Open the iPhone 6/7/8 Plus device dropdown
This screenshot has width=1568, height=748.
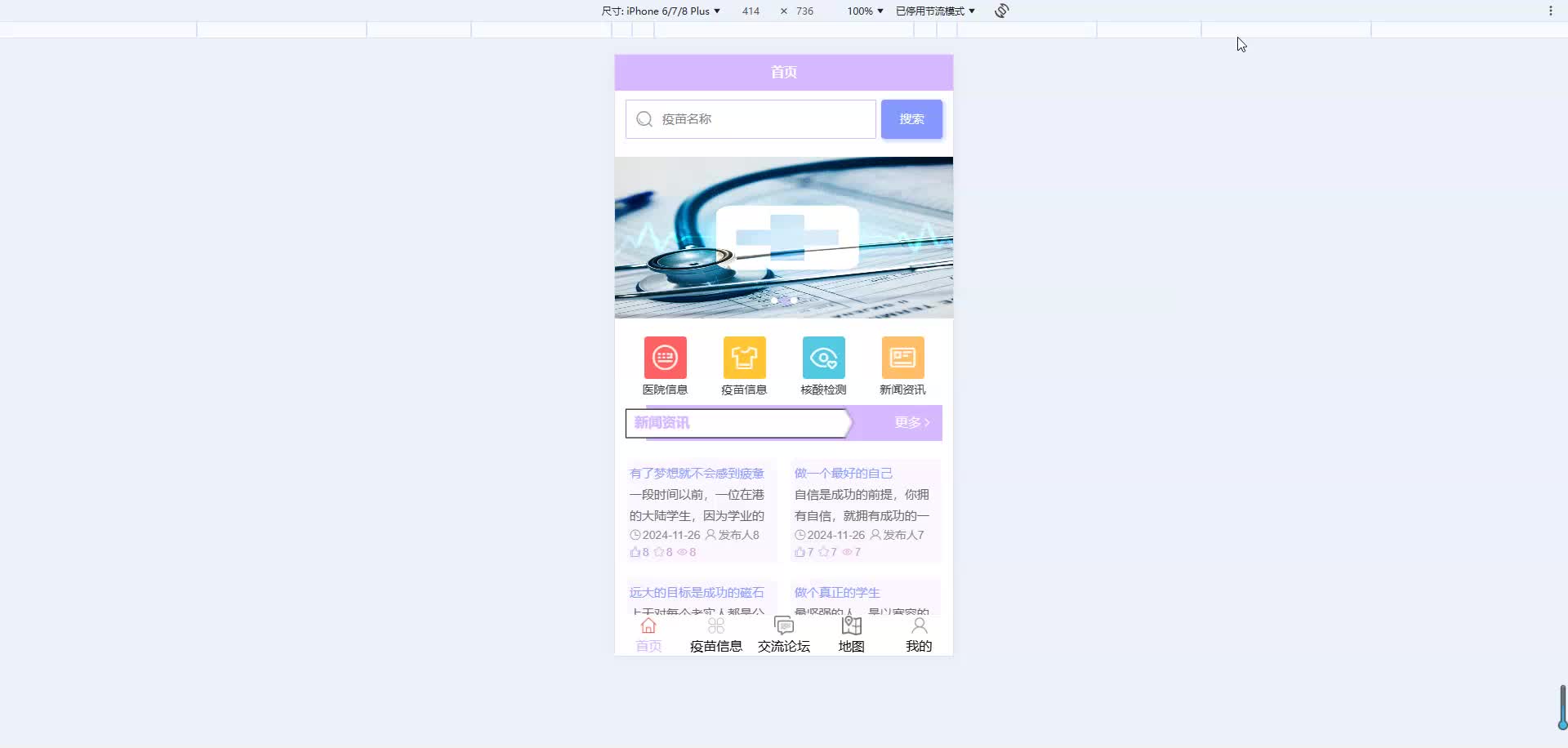click(x=660, y=11)
